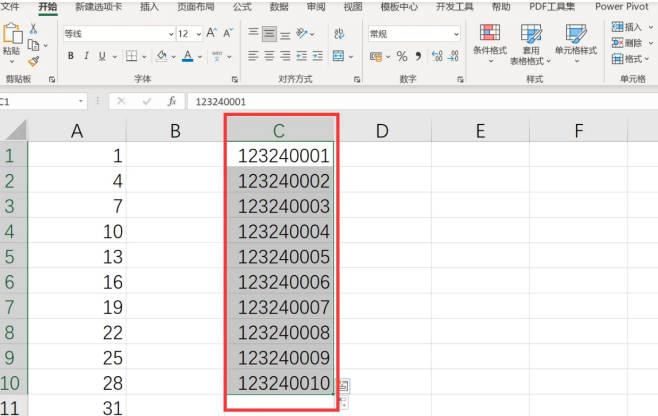Click the Merge and Center icon
Image resolution: width=658 pixels, height=416 pixels.
(338, 56)
